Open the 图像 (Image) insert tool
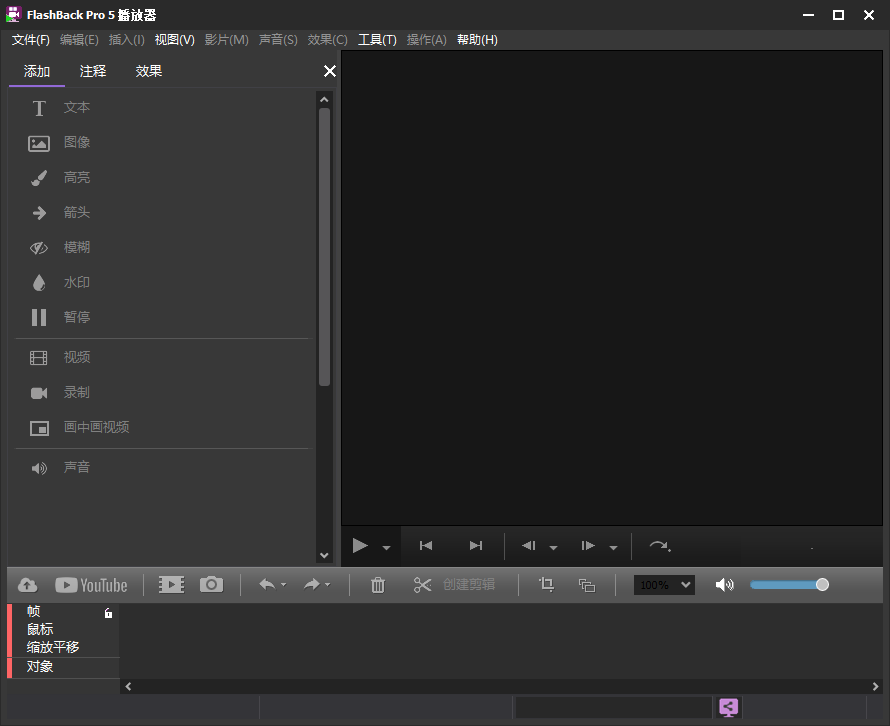 click(77, 142)
